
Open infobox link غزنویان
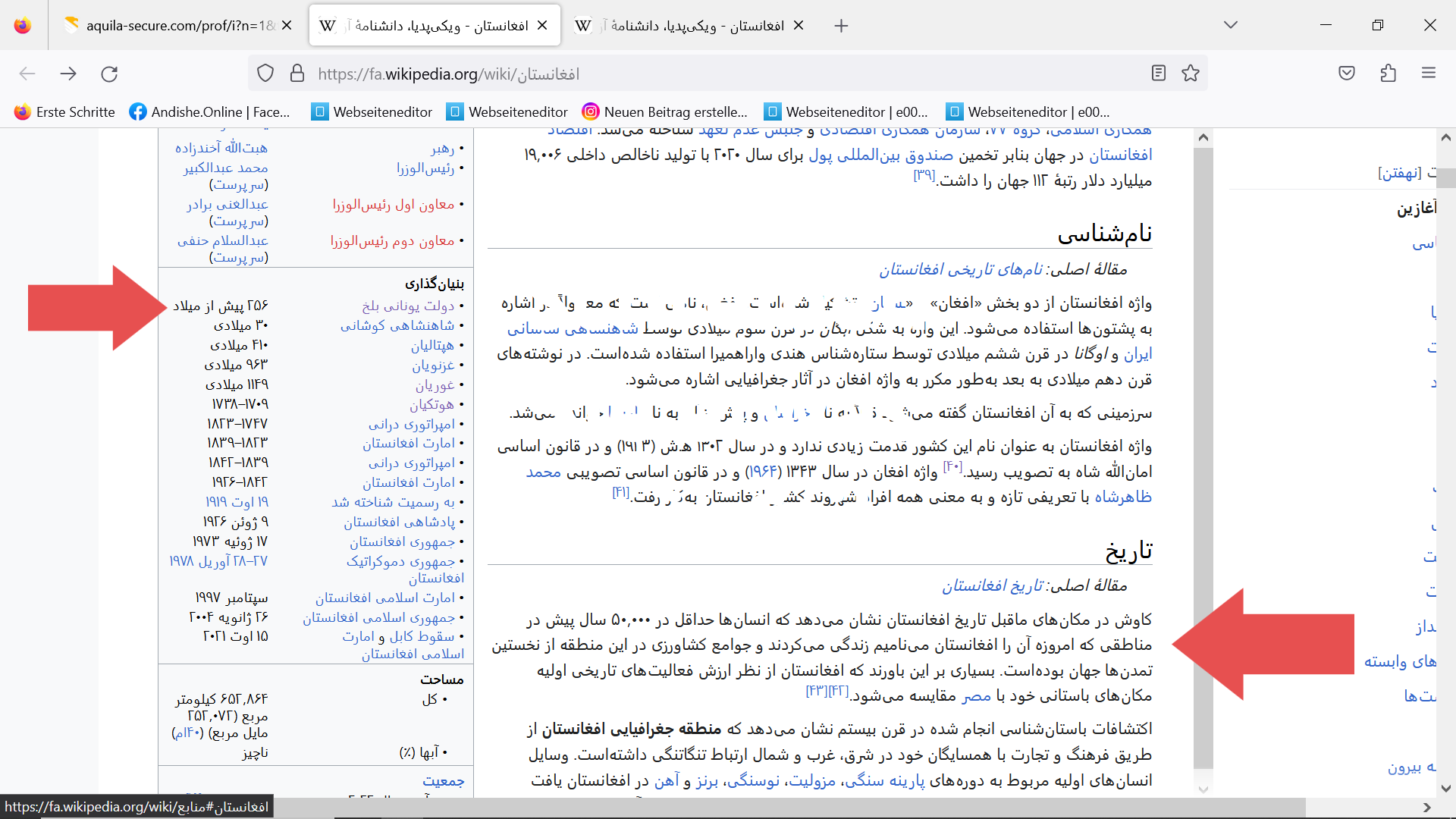(x=433, y=365)
